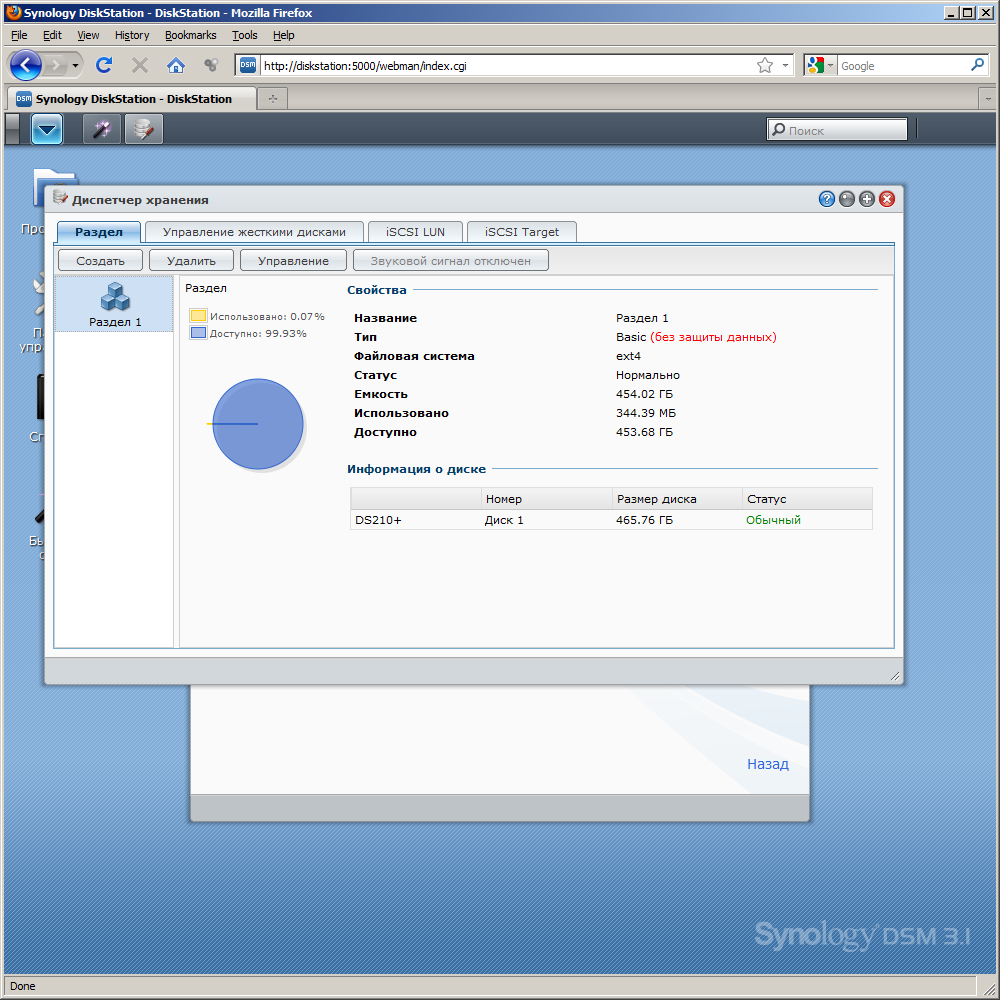Click the yellow Использовано legend swatch
The height and width of the screenshot is (1000, 1000).
(x=198, y=316)
